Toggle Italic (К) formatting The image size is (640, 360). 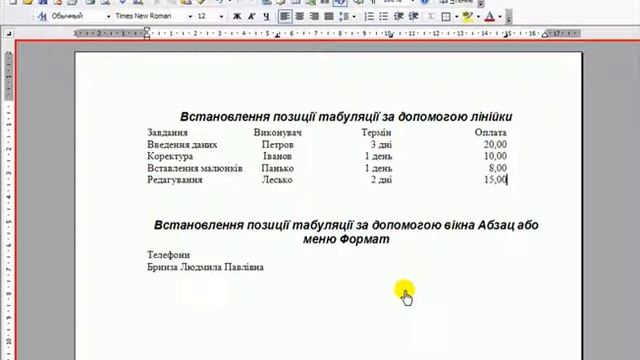[251, 16]
